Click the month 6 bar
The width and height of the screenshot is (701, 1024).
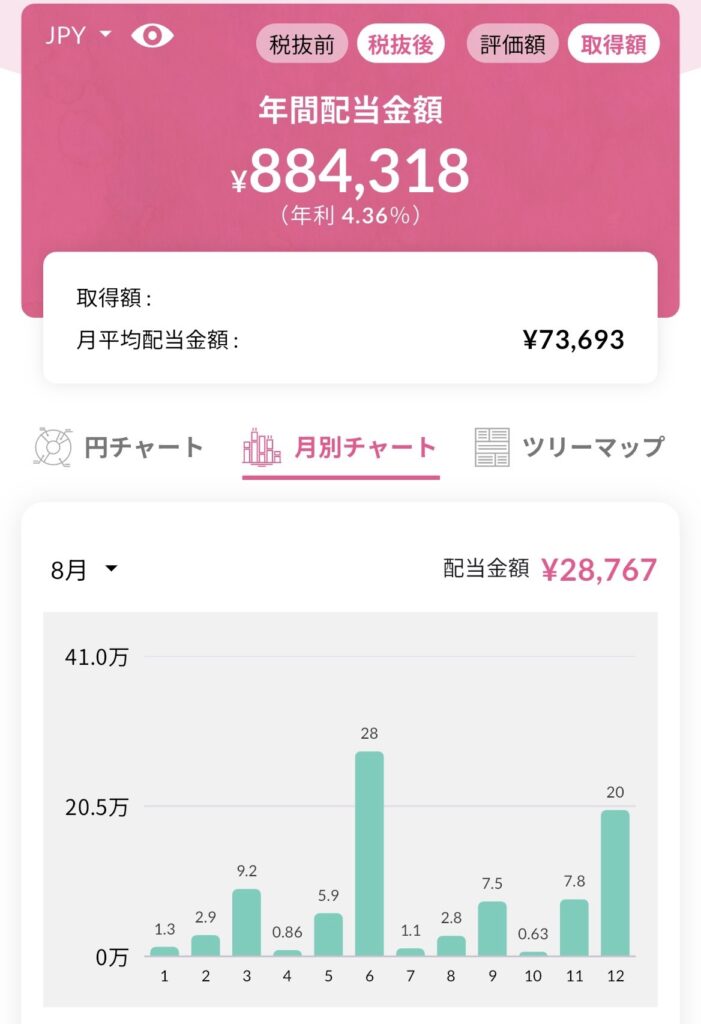coord(369,853)
